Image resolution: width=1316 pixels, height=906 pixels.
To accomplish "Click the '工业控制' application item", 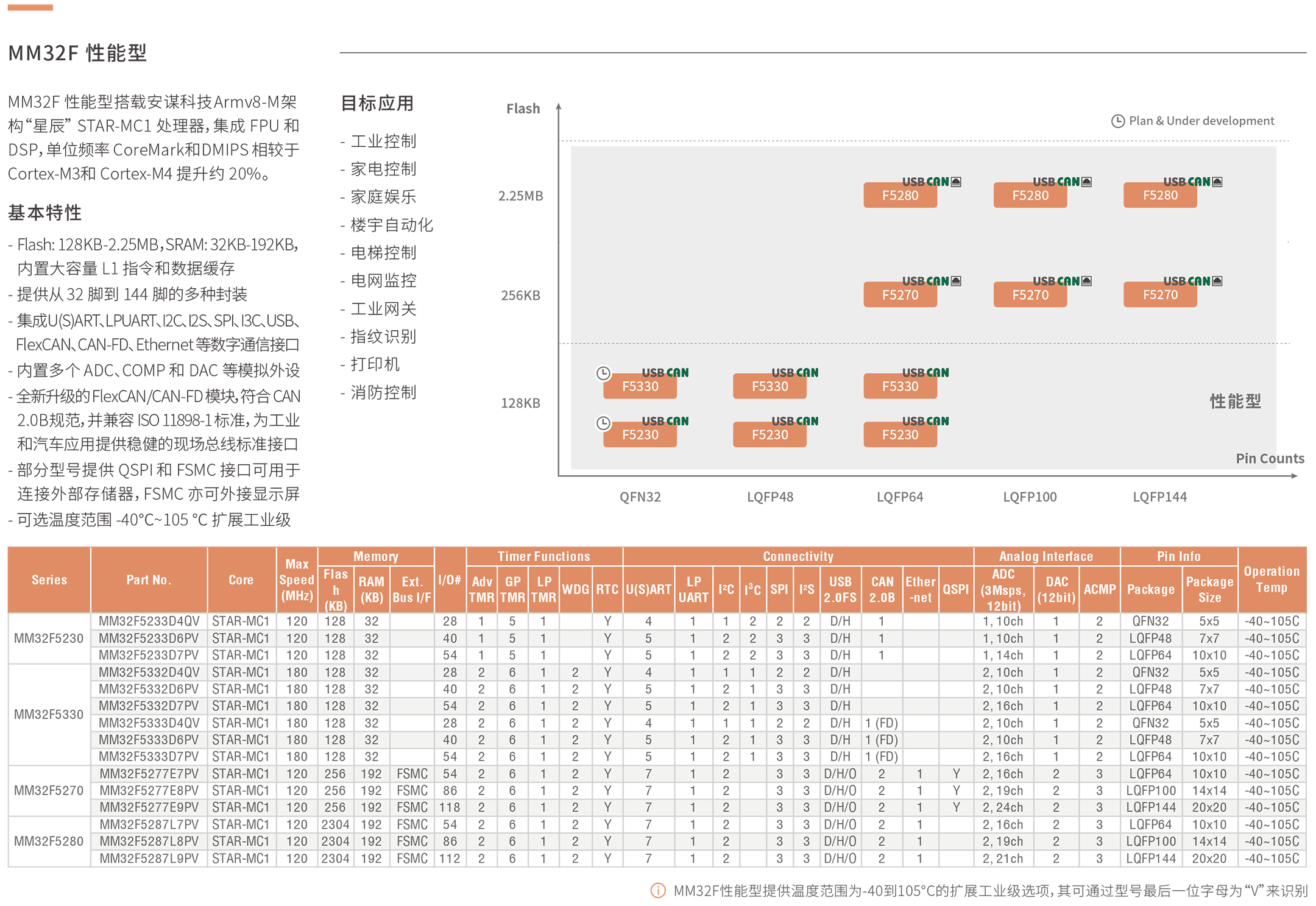I will (x=383, y=141).
